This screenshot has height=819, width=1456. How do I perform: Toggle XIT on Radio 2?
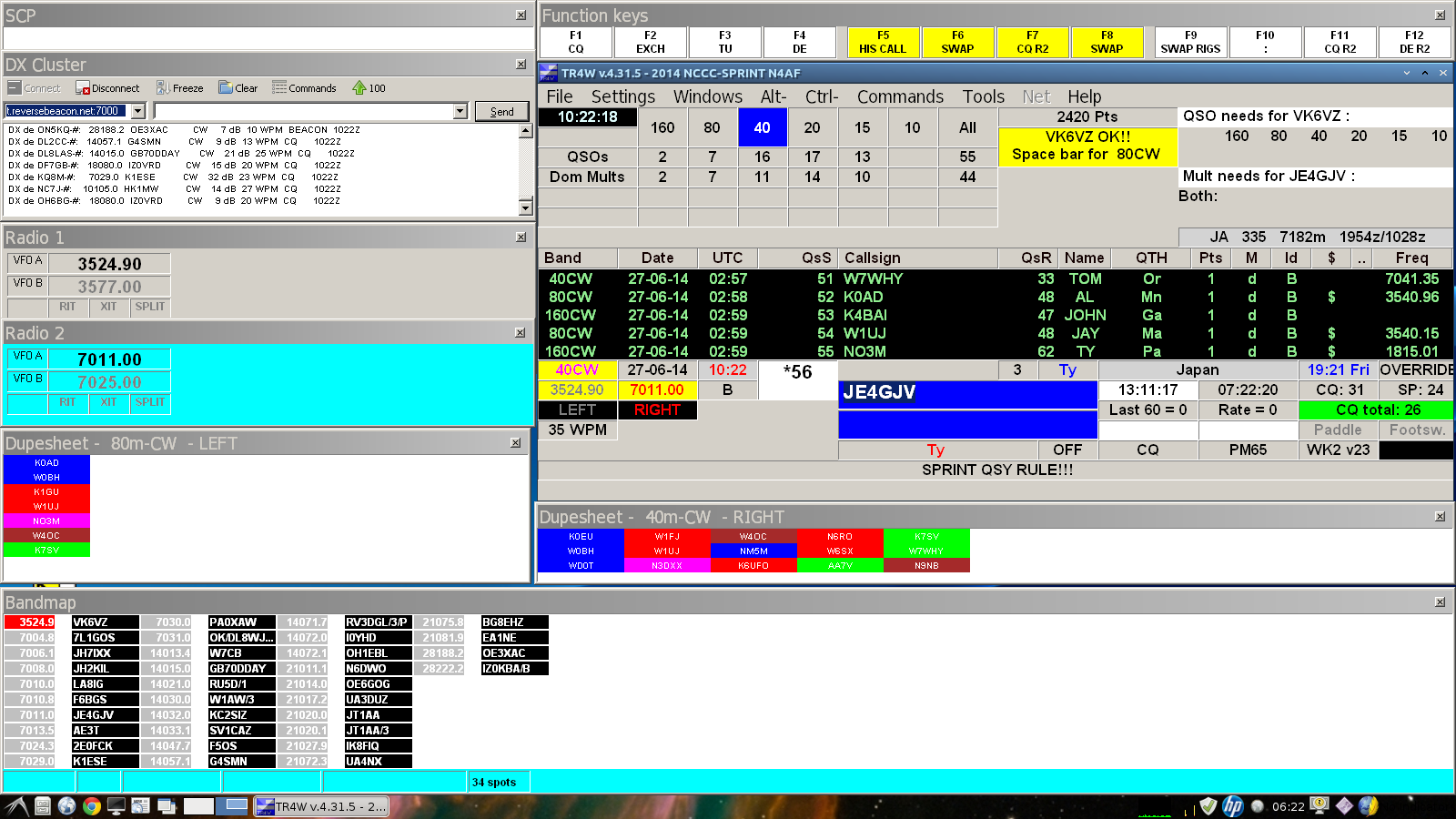(108, 402)
